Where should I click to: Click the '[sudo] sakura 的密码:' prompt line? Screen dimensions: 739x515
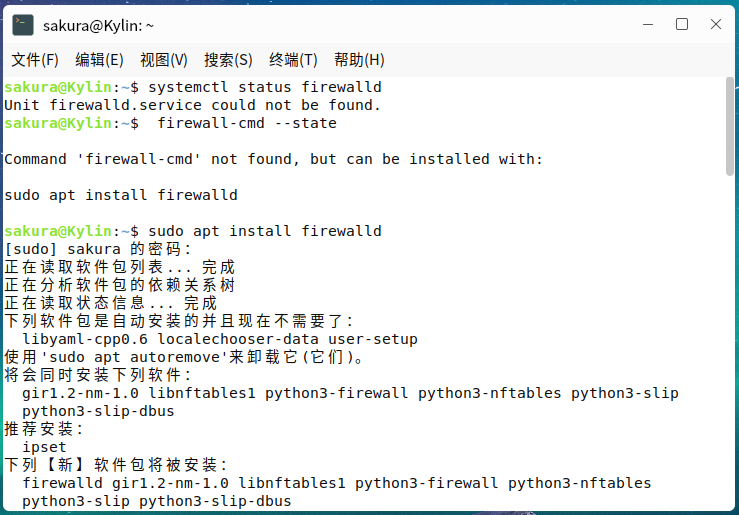click(x=98, y=249)
